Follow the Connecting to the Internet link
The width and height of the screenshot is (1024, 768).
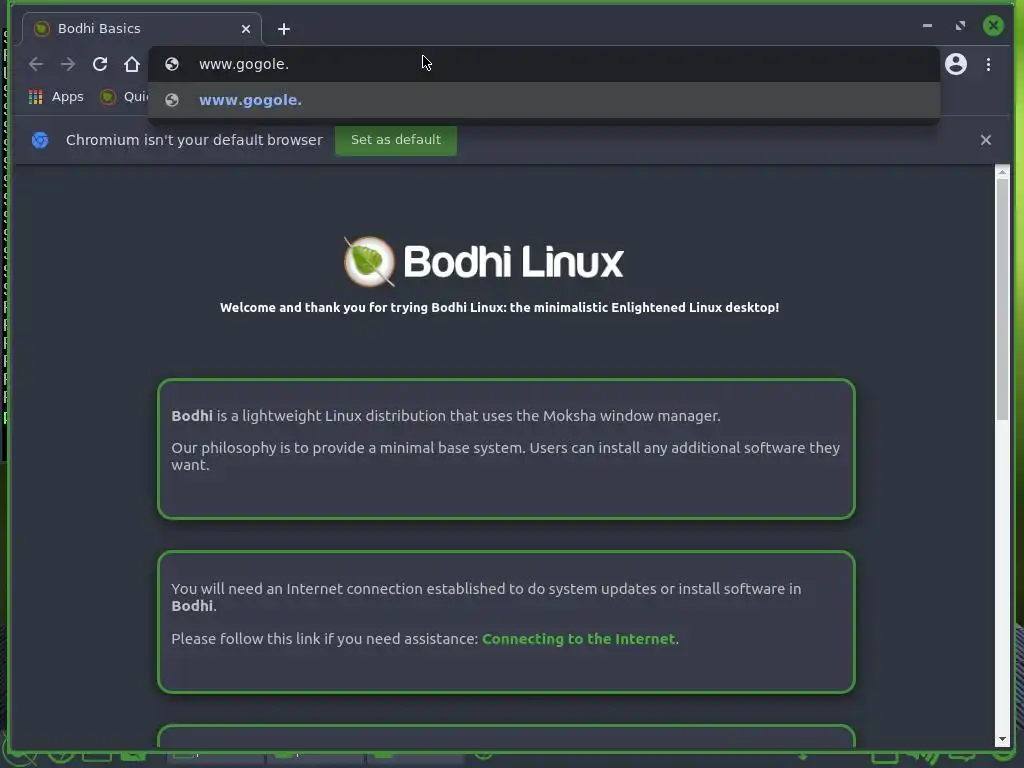[578, 639]
